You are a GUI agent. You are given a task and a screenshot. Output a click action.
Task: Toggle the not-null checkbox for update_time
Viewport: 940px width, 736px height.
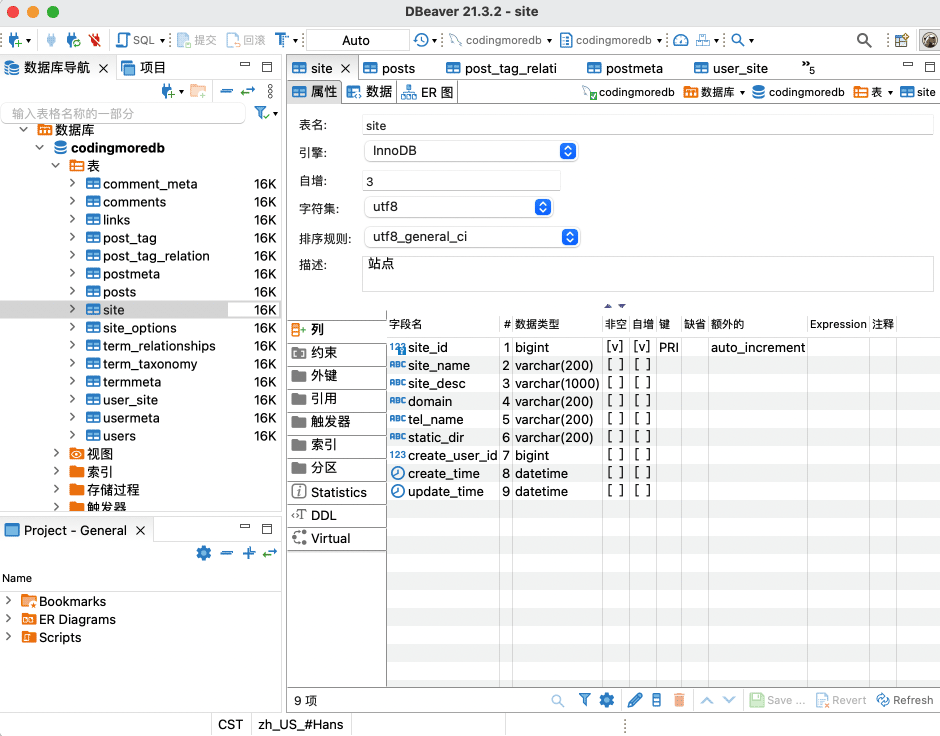615,491
